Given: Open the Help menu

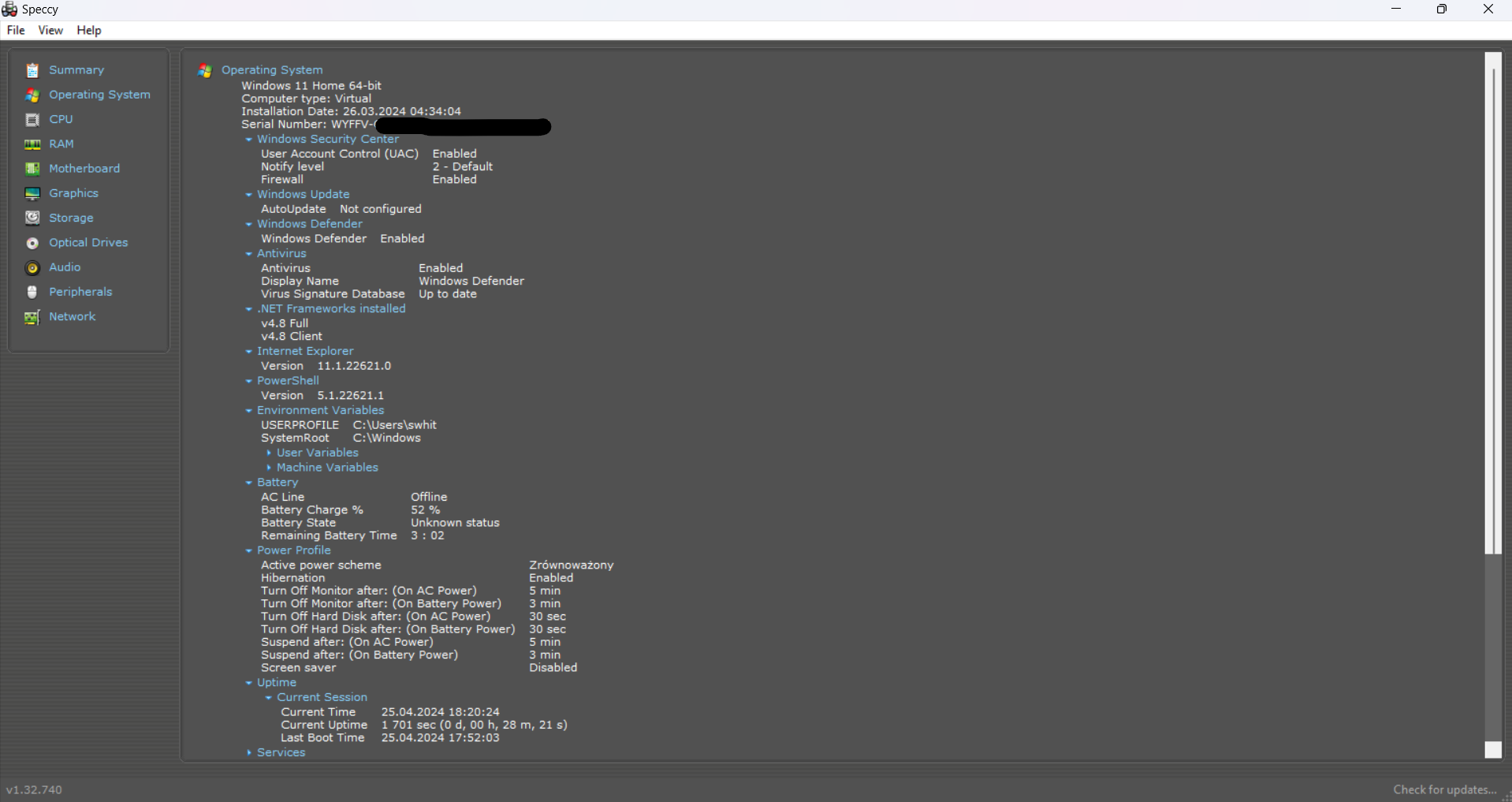Looking at the screenshot, I should pyautogui.click(x=89, y=30).
